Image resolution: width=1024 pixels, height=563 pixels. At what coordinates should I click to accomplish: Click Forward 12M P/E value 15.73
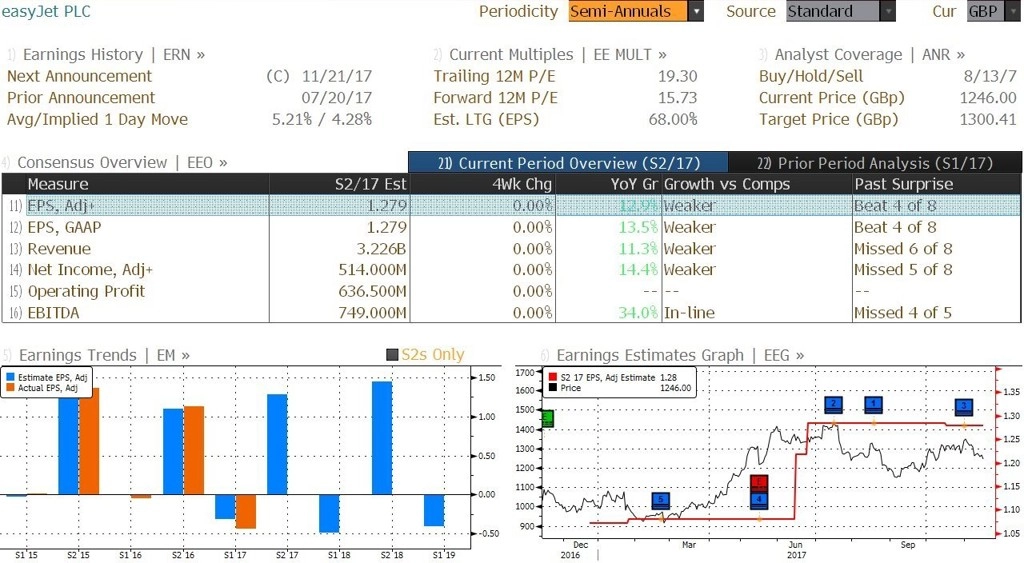tap(677, 98)
